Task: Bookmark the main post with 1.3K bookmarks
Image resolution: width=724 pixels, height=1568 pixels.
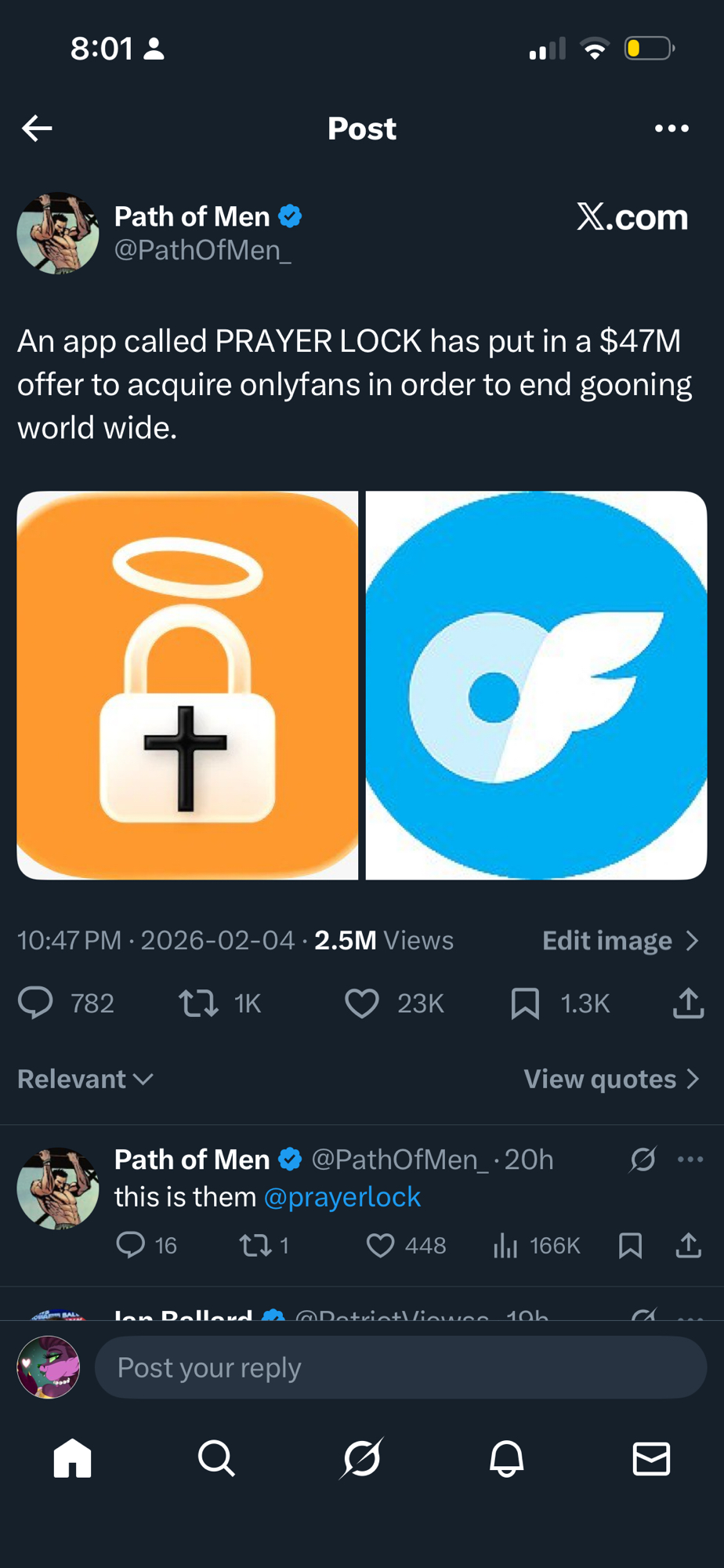Action: (x=525, y=1003)
